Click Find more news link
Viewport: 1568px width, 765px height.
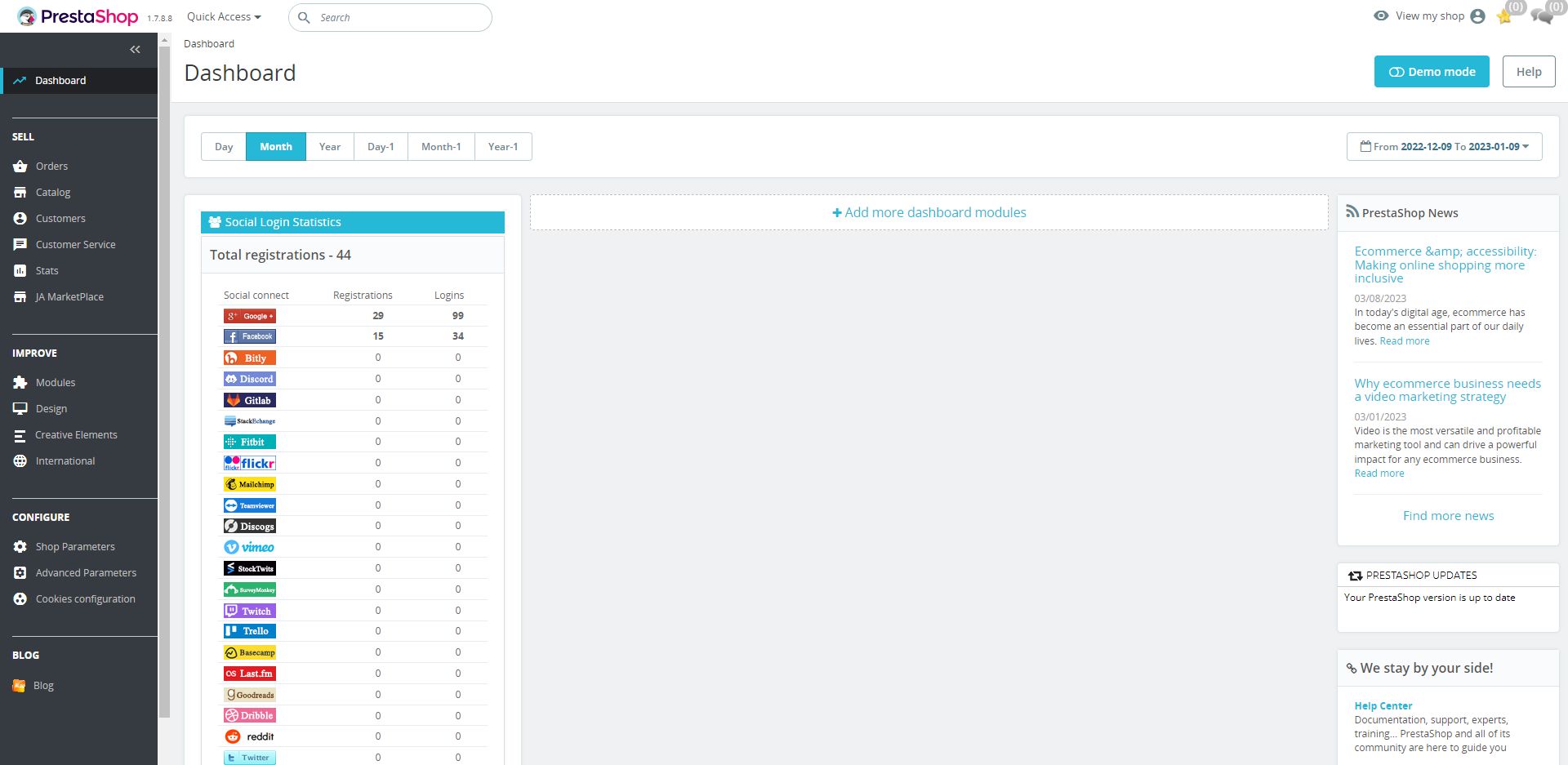click(1448, 516)
